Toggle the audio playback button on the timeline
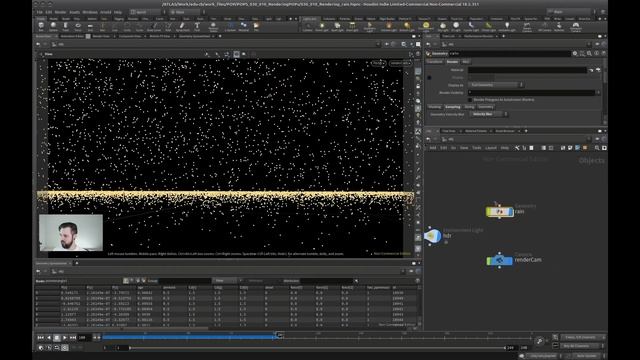 [49, 348]
